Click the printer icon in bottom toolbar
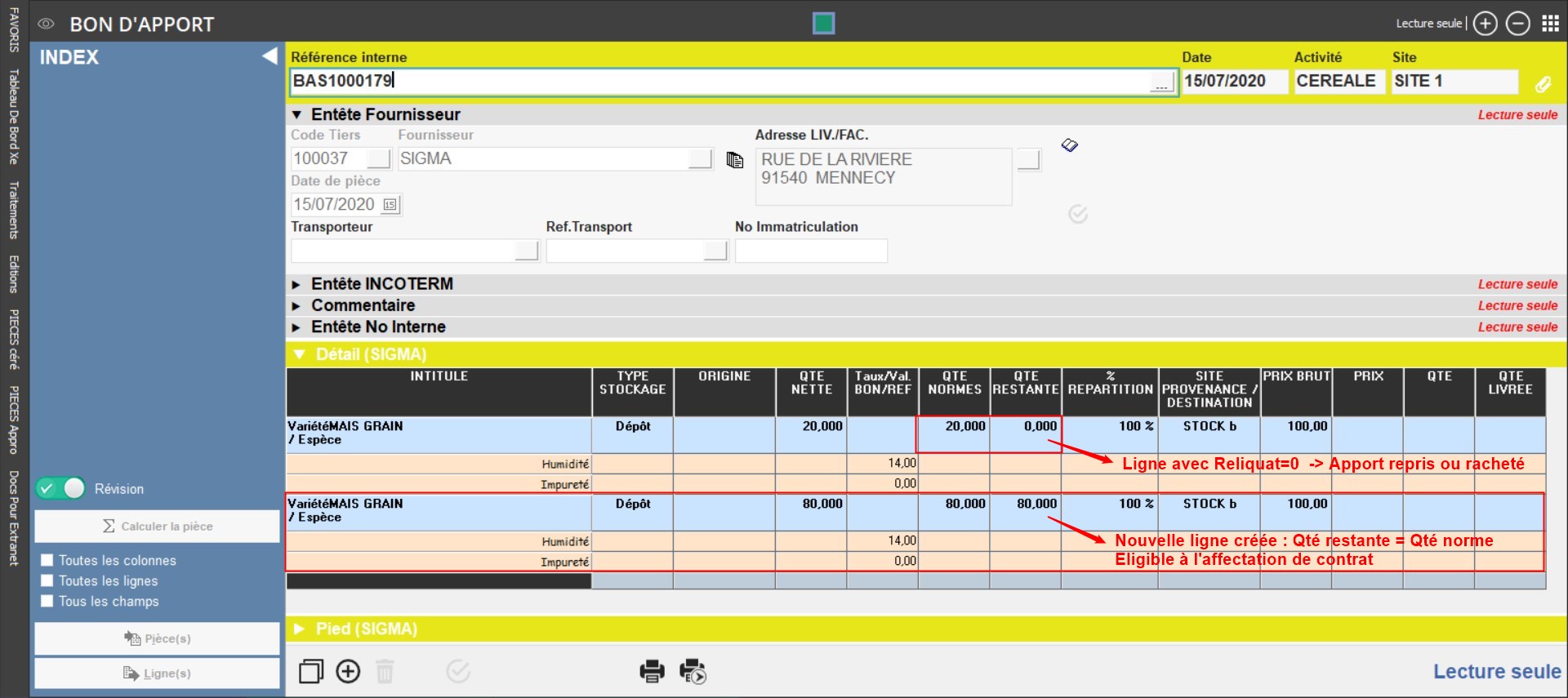1568x698 pixels. (x=651, y=671)
